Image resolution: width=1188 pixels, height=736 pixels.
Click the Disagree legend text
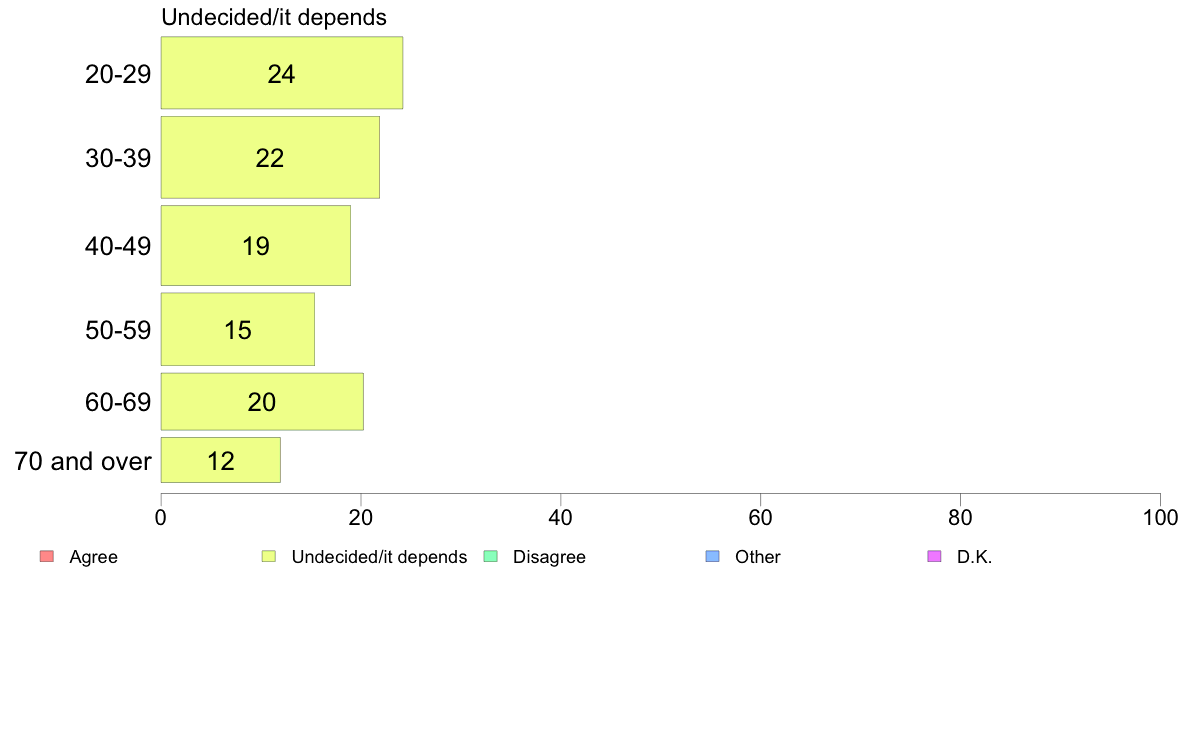(x=549, y=557)
